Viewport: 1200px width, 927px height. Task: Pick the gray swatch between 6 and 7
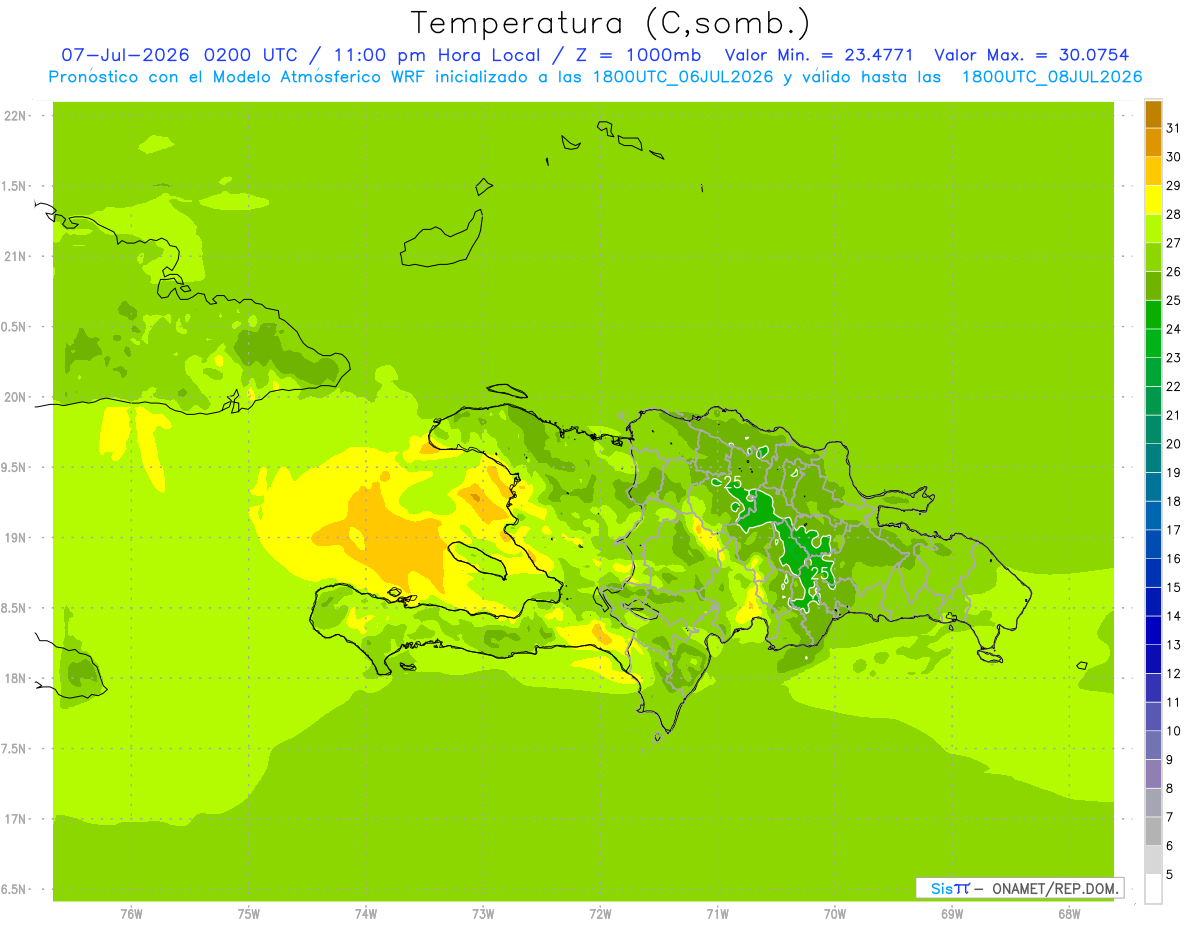click(x=1153, y=831)
